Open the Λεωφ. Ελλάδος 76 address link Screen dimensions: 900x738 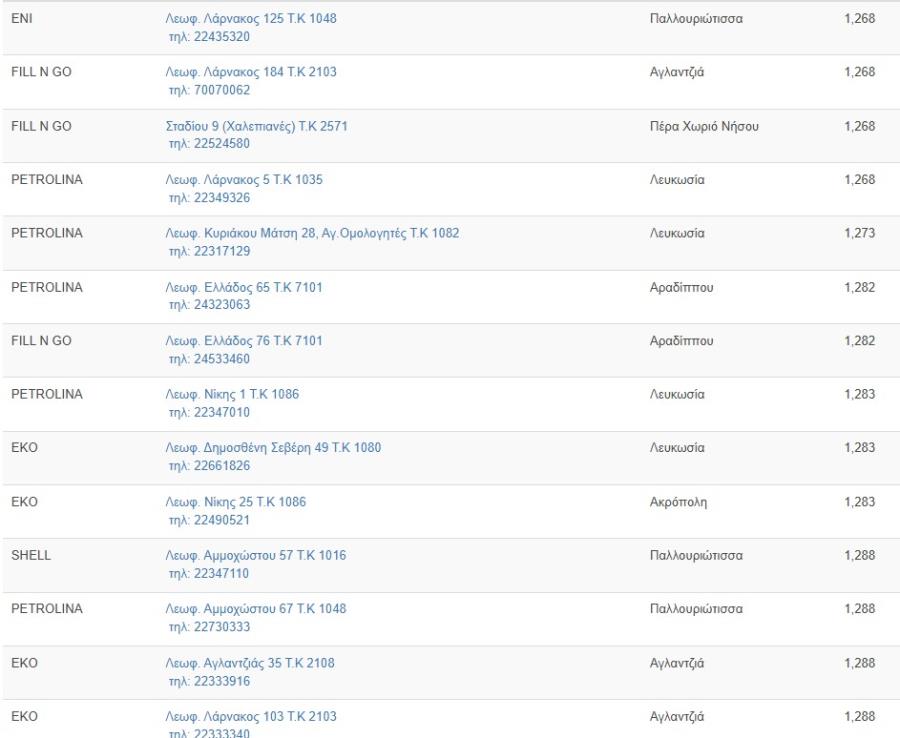tap(244, 342)
